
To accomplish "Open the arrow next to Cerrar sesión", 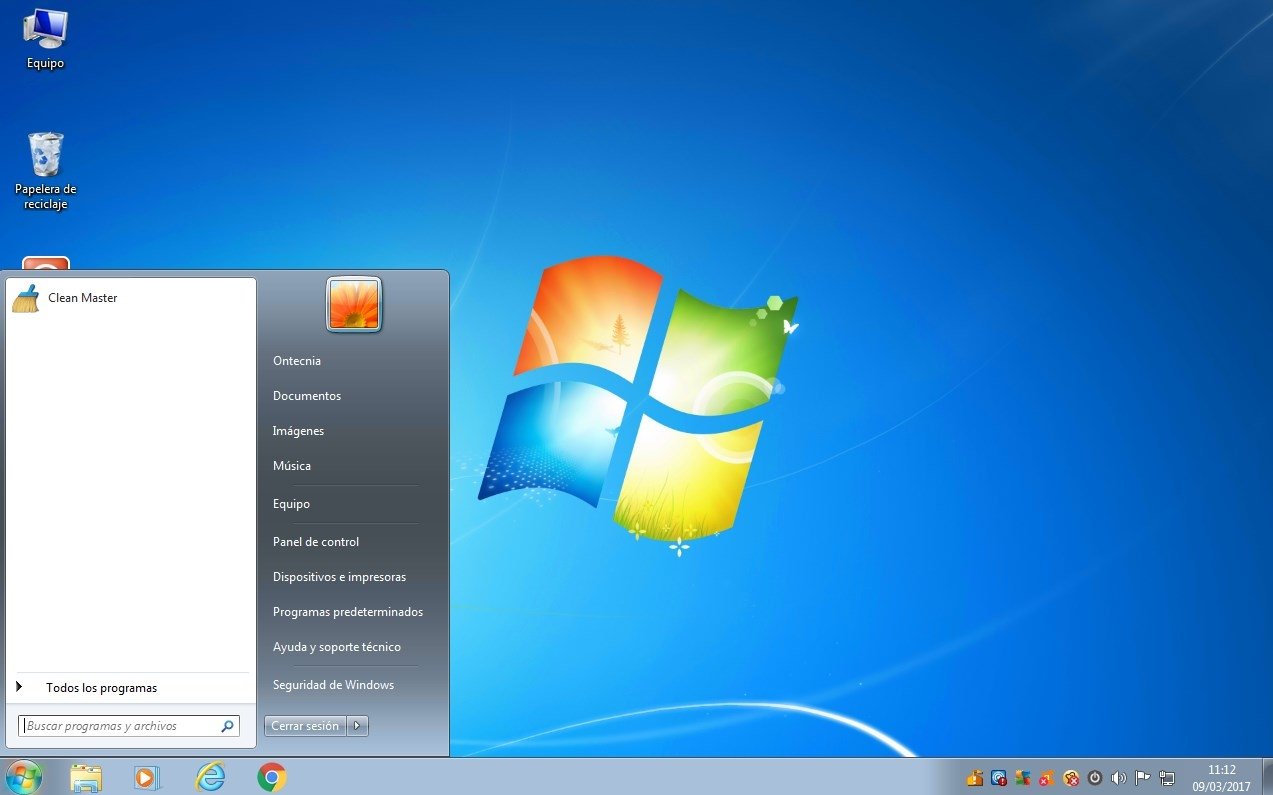I will (358, 726).
